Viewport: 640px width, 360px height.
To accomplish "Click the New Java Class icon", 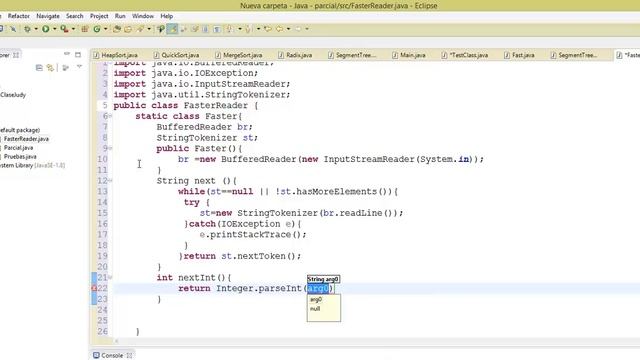I will (97, 29).
